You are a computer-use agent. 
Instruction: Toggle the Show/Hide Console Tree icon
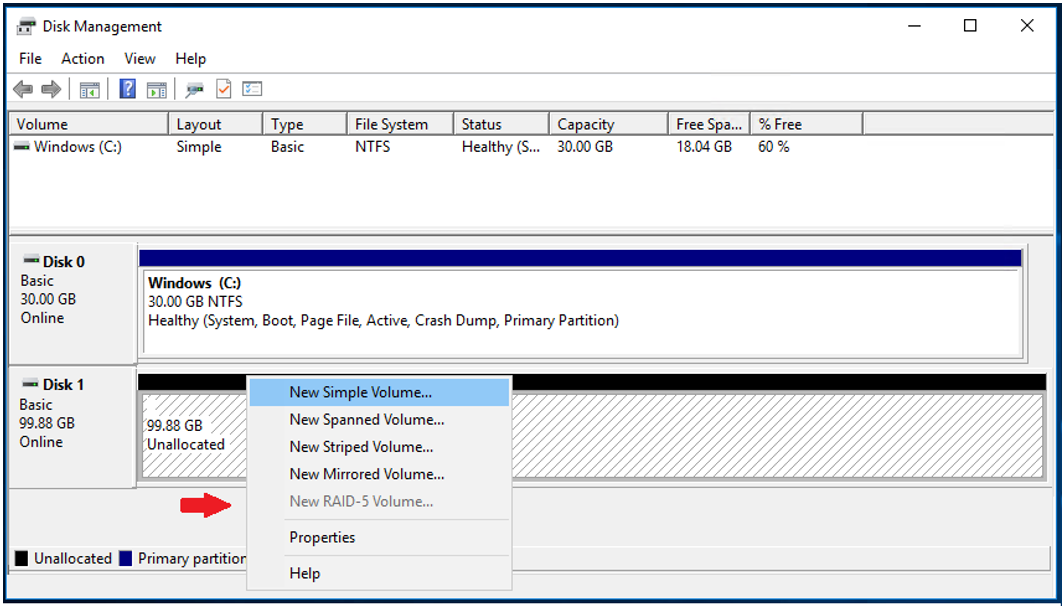pyautogui.click(x=90, y=90)
